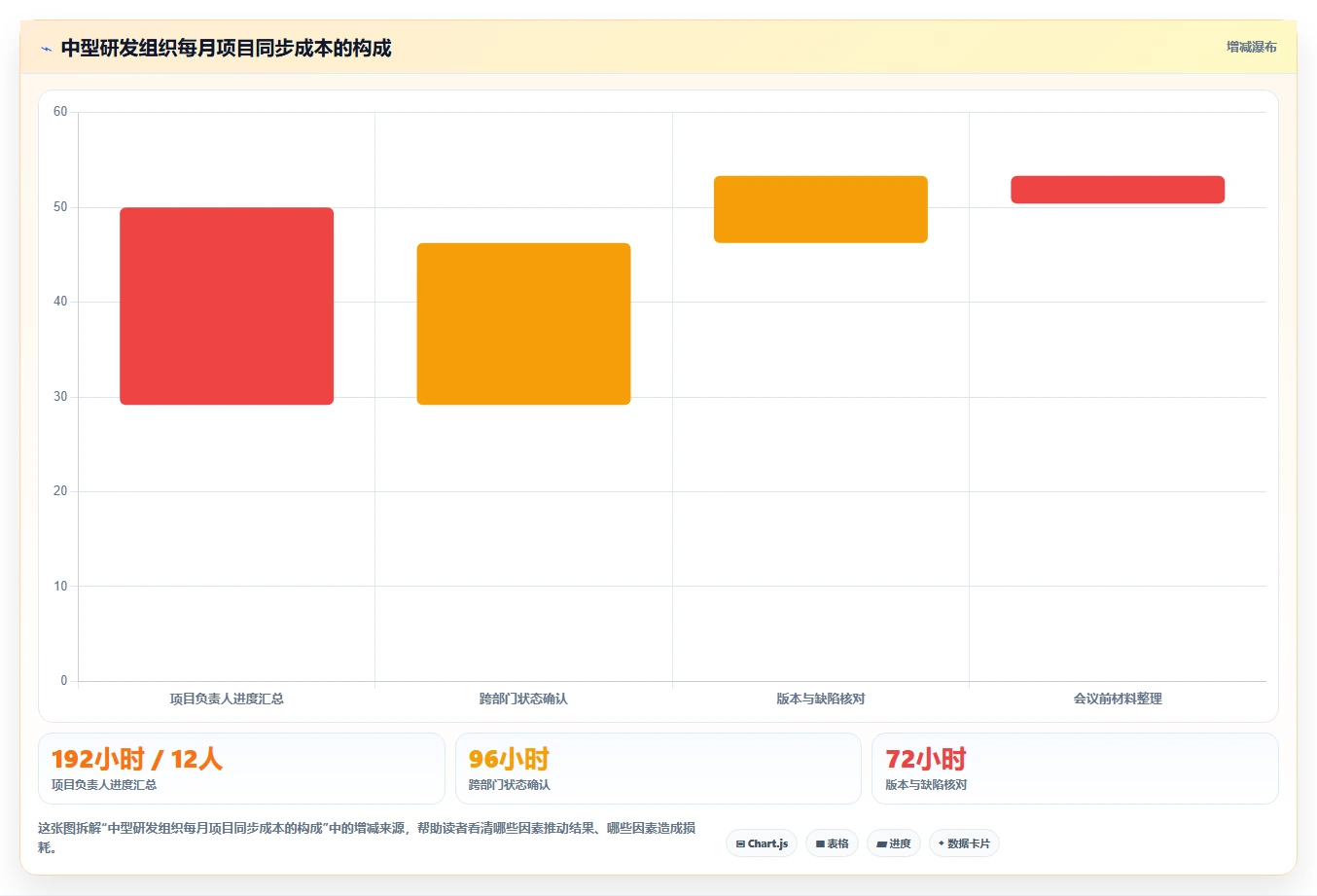1317x896 pixels.
Task: Click the card caption 跨部门状态确认 under 96小时
Action: click(510, 785)
